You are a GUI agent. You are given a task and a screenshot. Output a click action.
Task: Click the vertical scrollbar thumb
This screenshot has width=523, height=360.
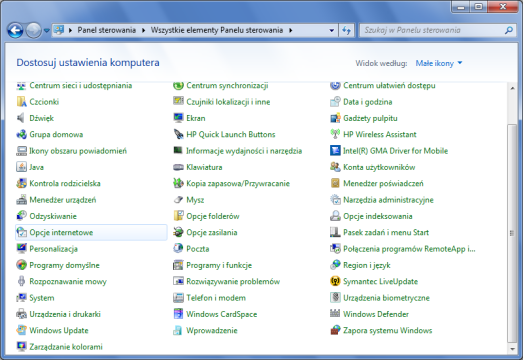(512, 233)
